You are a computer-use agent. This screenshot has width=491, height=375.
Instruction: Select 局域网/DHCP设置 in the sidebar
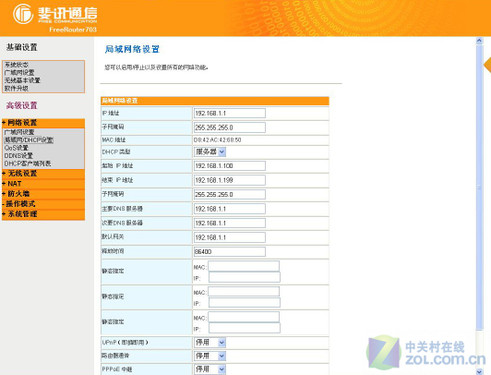point(29,140)
